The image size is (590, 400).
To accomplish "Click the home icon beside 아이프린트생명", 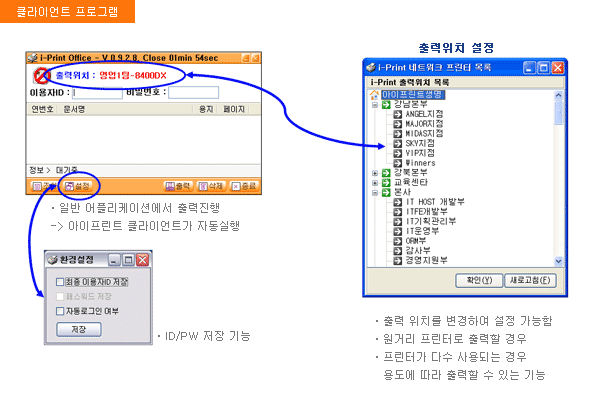I will click(x=374, y=94).
